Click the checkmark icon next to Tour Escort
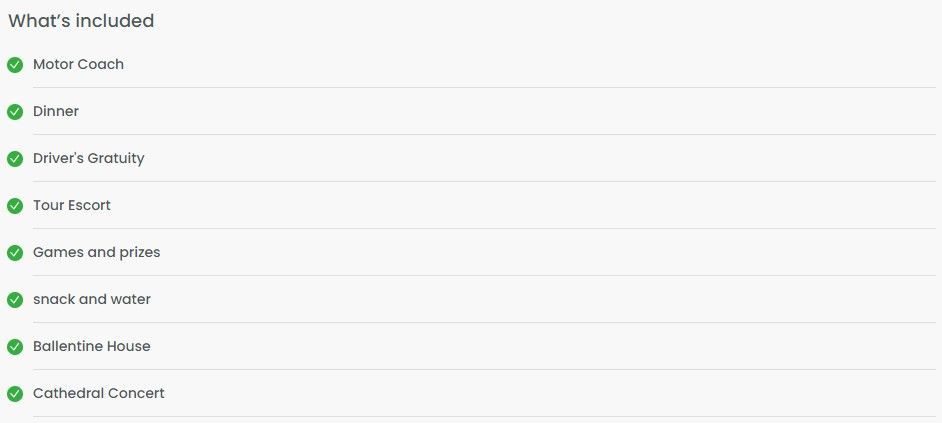Screen dimensions: 942x423 (15, 205)
